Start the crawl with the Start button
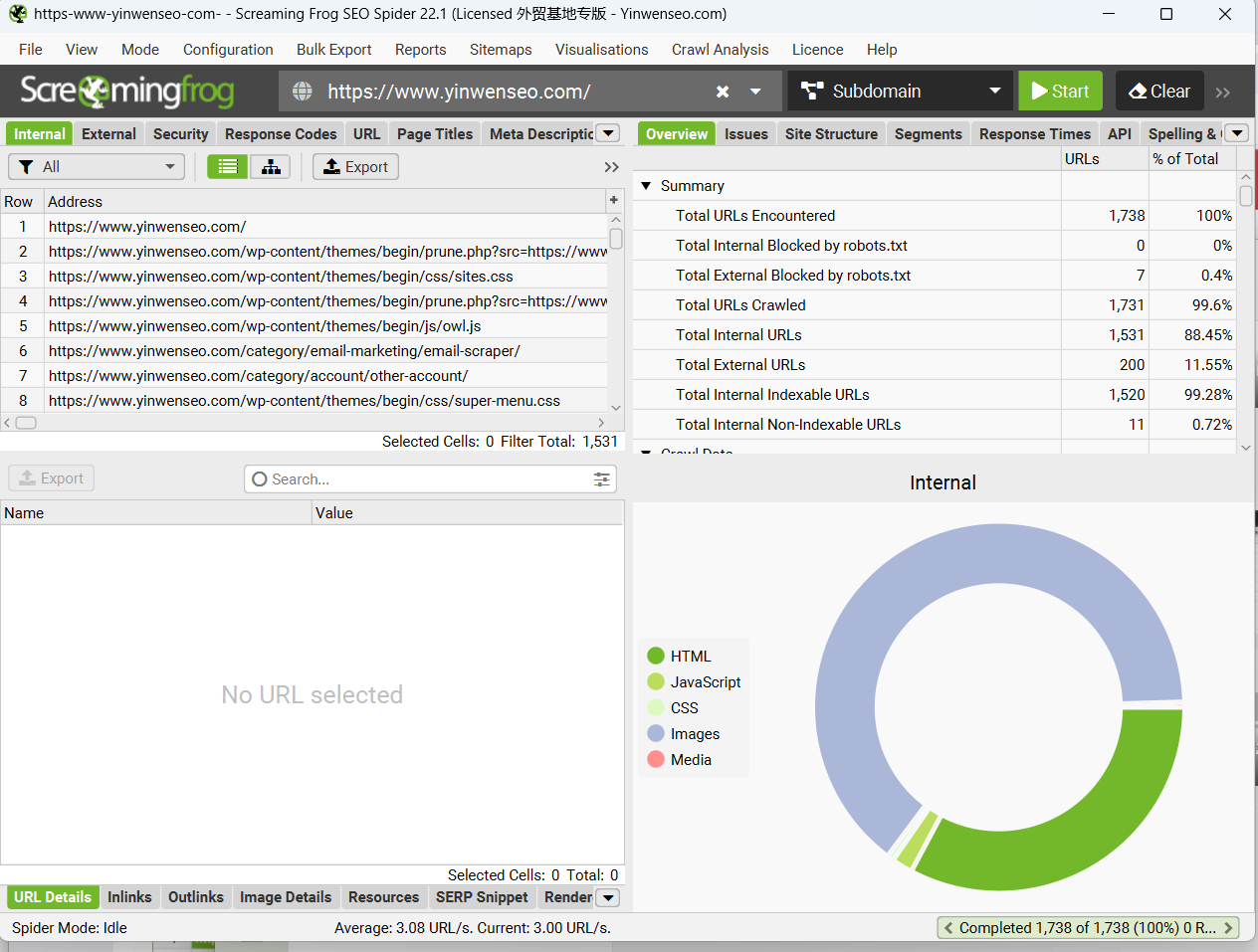1258x952 pixels. click(1061, 91)
